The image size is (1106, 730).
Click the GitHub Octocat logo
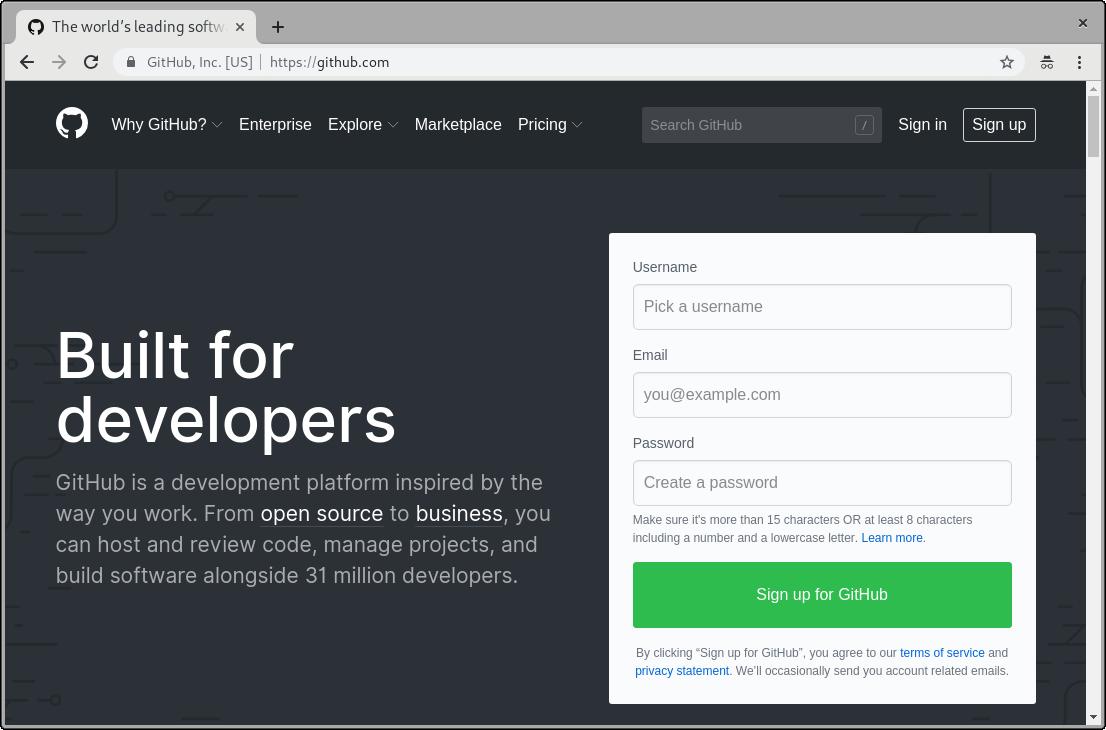coord(72,124)
